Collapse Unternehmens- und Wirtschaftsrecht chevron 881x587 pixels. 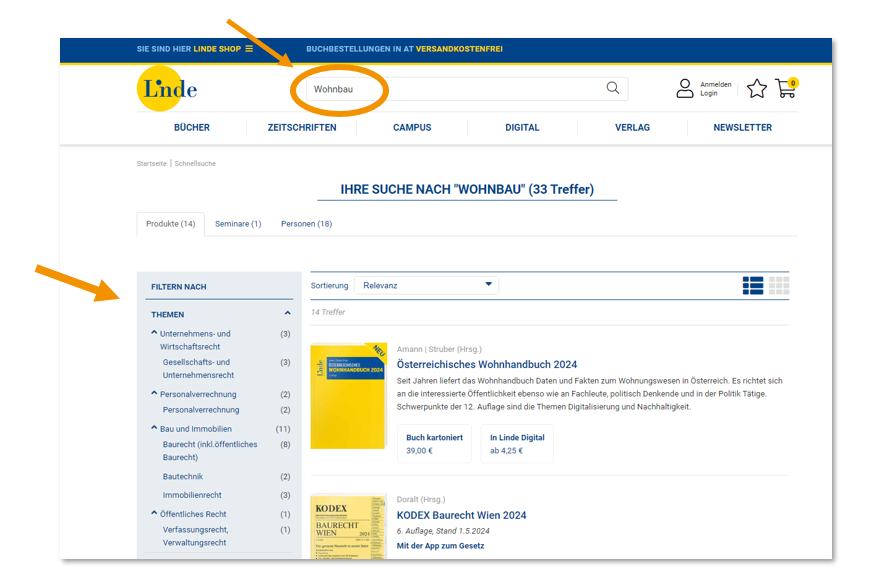pos(154,333)
